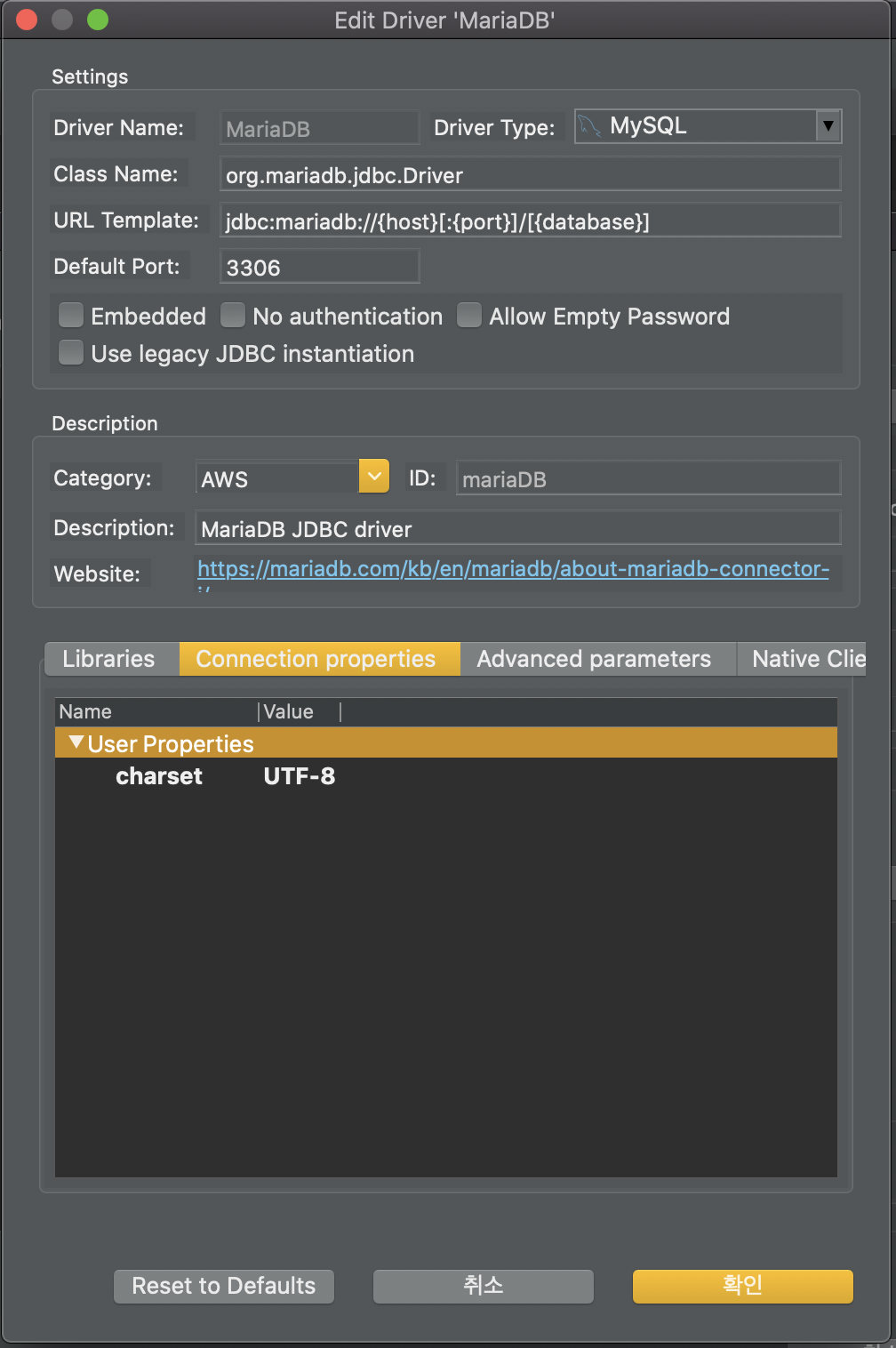The image size is (896, 1348).
Task: Confirm with the 확인 button
Action: click(x=743, y=1286)
